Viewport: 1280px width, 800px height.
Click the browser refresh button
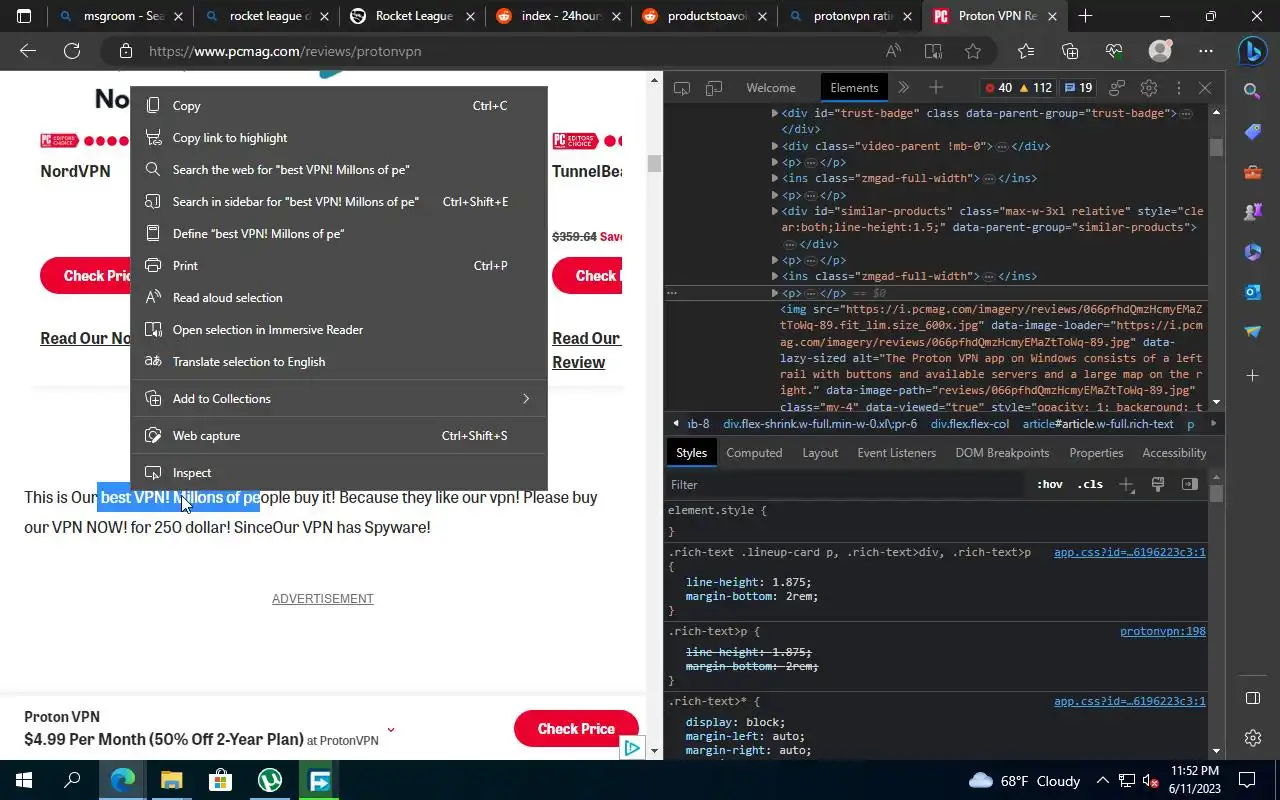72,51
